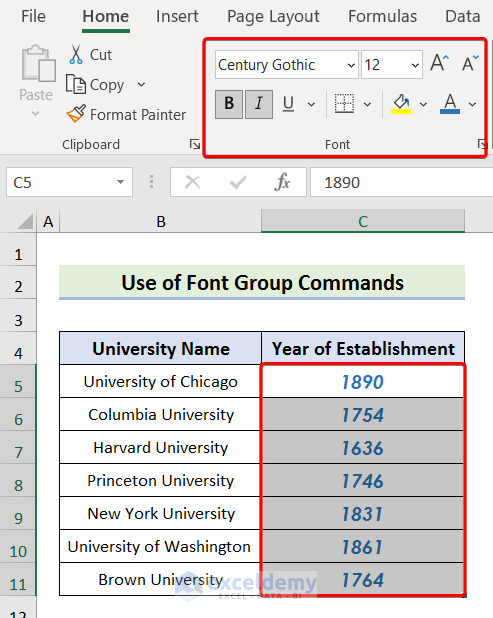This screenshot has height=618, width=493.
Task: Open Clipboard dialog launcher
Action: tap(195, 144)
